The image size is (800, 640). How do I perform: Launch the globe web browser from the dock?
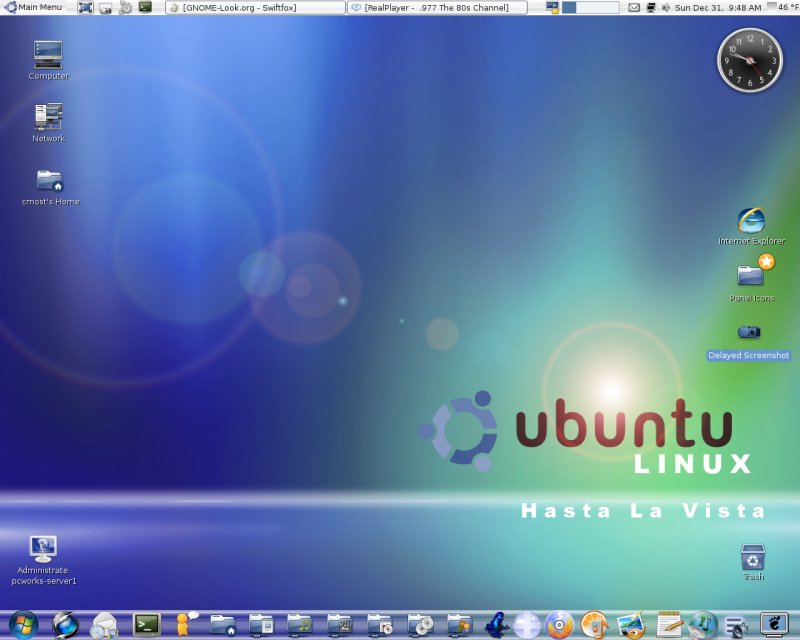pos(65,624)
